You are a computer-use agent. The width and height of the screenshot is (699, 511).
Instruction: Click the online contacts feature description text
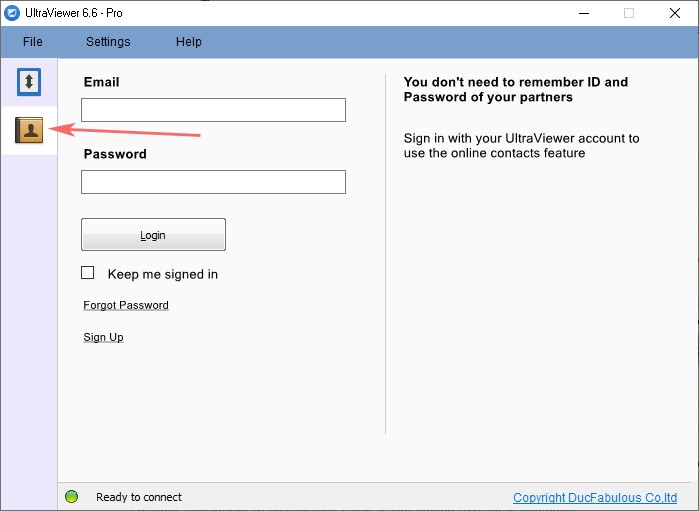[x=521, y=146]
